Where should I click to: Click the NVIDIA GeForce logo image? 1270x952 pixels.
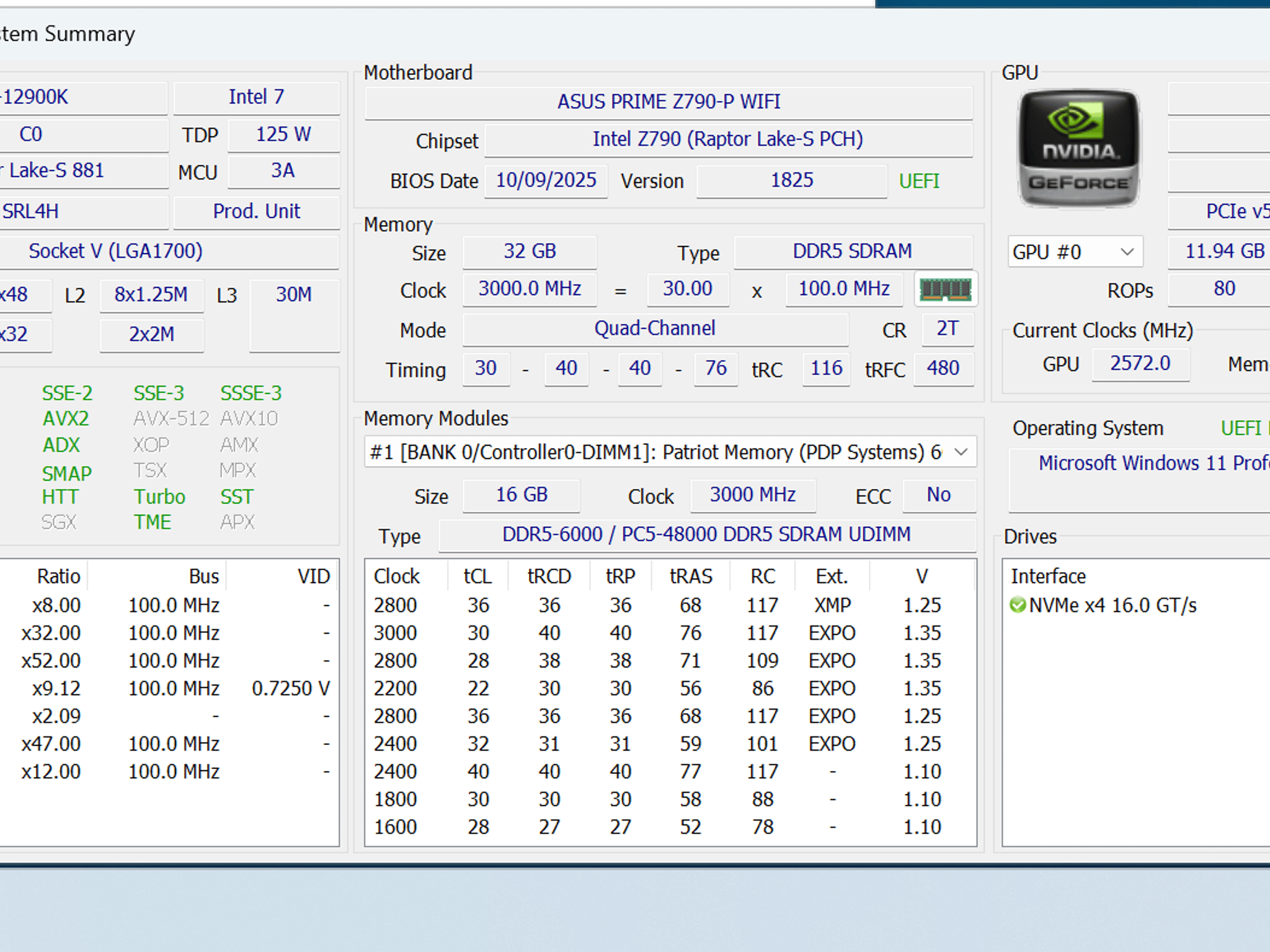pyautogui.click(x=1079, y=148)
